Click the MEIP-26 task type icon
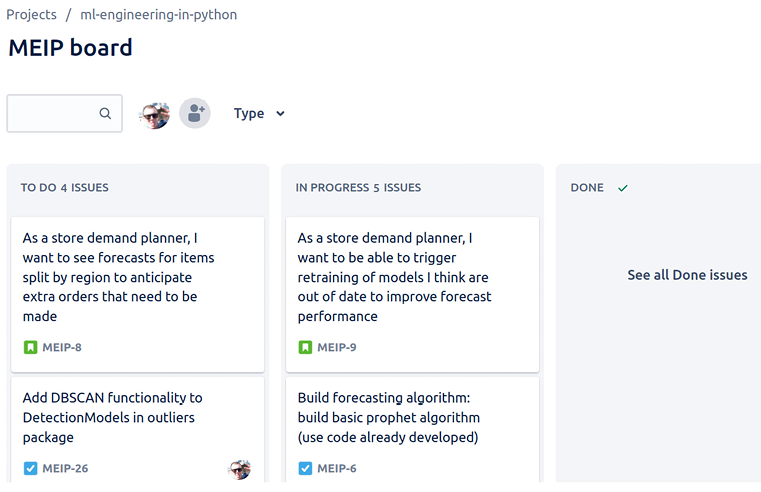The height and width of the screenshot is (492, 761). 30,468
